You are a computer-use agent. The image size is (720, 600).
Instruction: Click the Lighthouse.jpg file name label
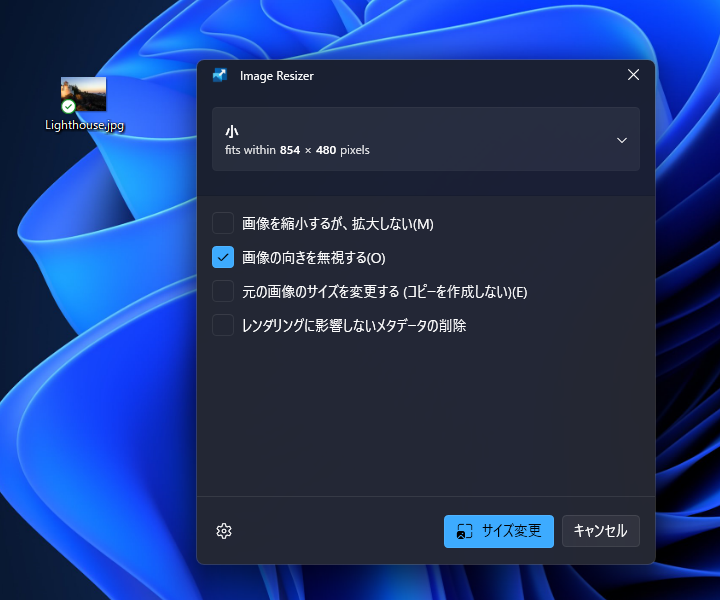[x=84, y=125]
